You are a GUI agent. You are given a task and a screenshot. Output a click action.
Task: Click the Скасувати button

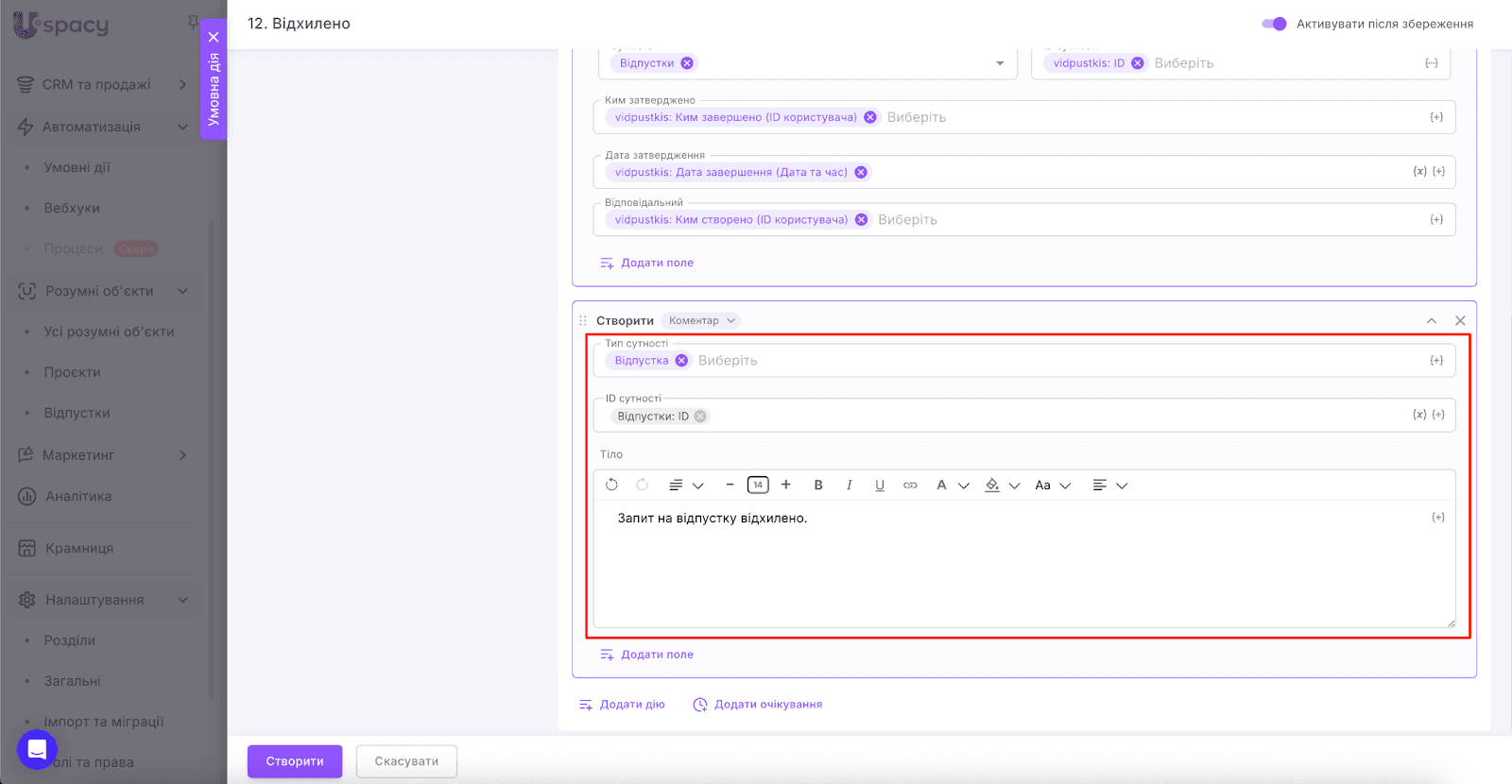(406, 761)
